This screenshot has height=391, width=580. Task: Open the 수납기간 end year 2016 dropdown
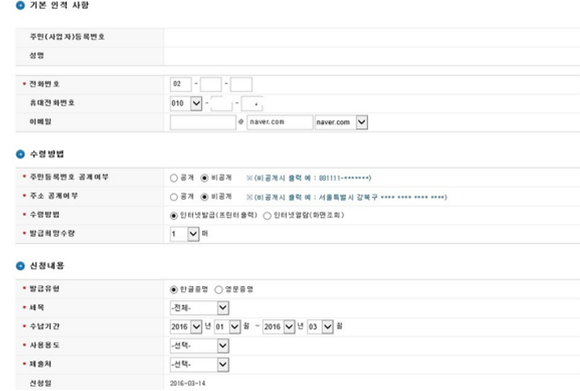point(279,327)
